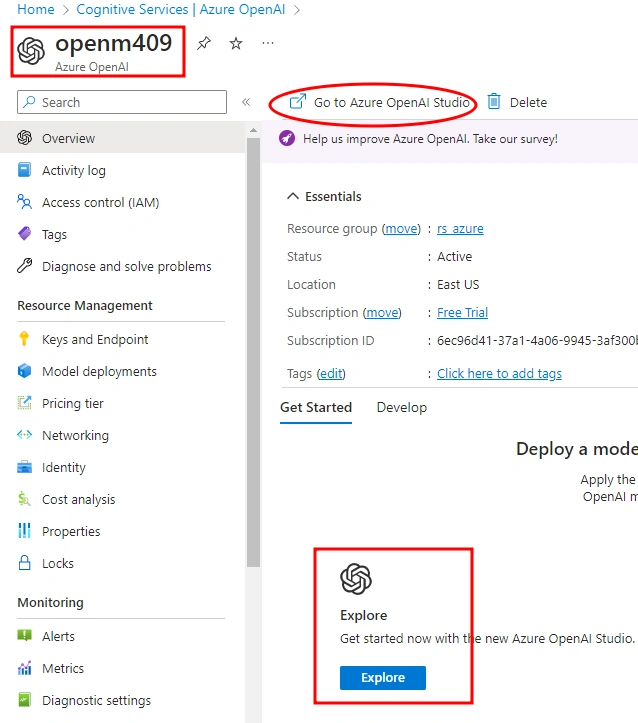Click the East US location value

pyautogui.click(x=458, y=284)
